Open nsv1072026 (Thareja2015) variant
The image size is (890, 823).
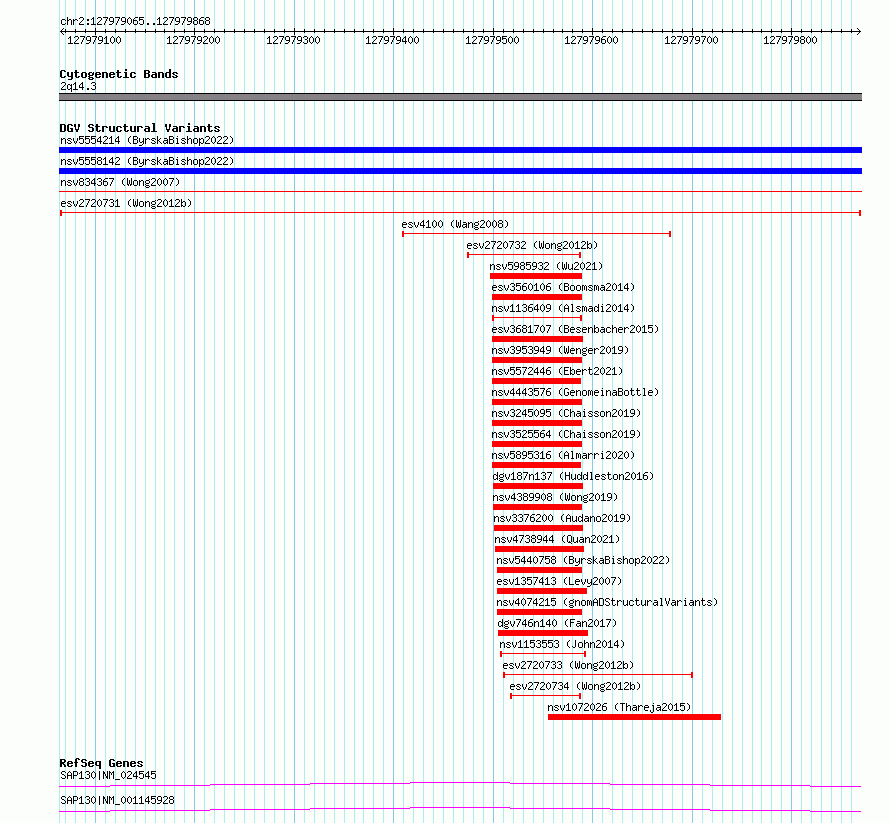(x=619, y=707)
